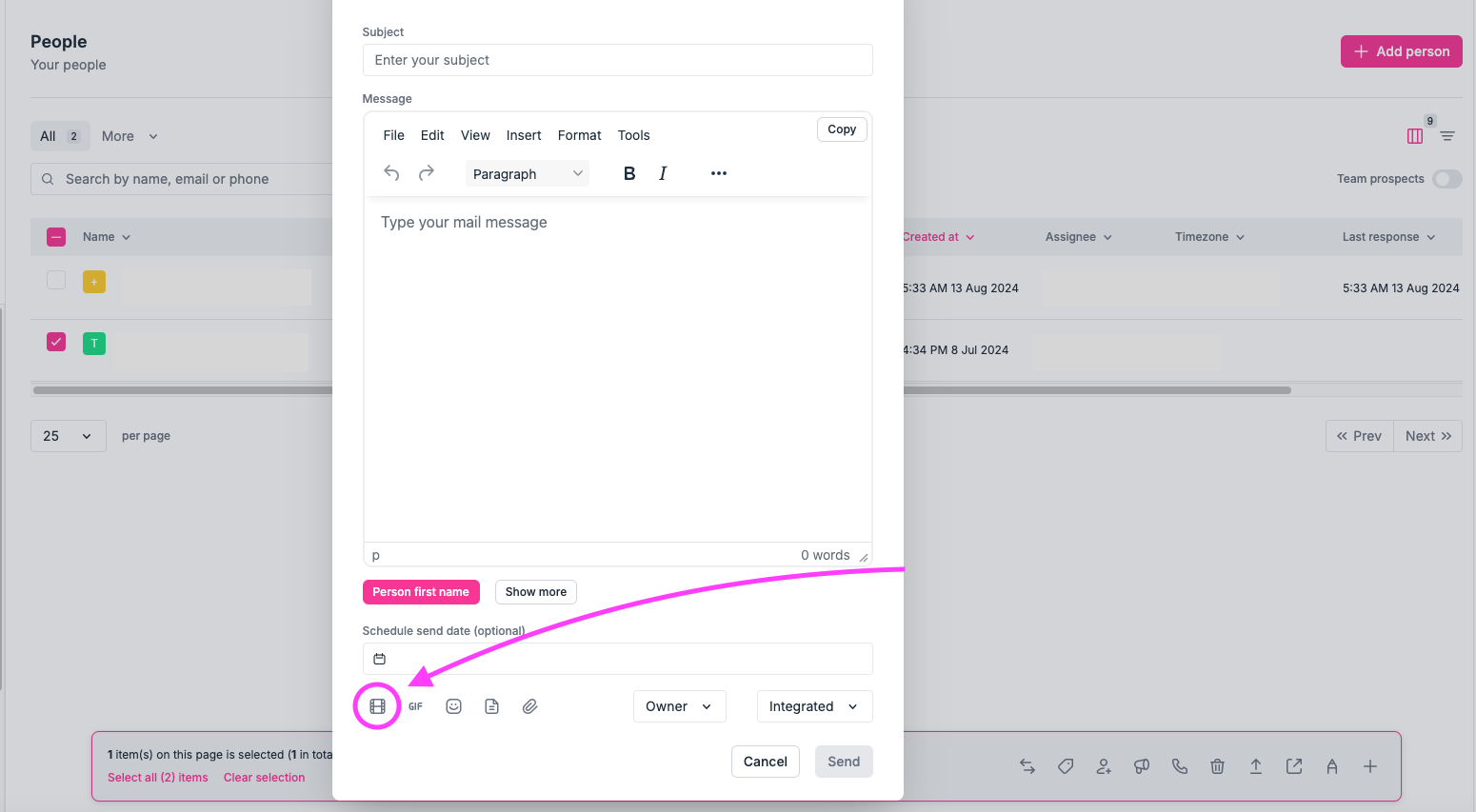Insert a GIF into the message
1476x812 pixels.
pos(415,706)
